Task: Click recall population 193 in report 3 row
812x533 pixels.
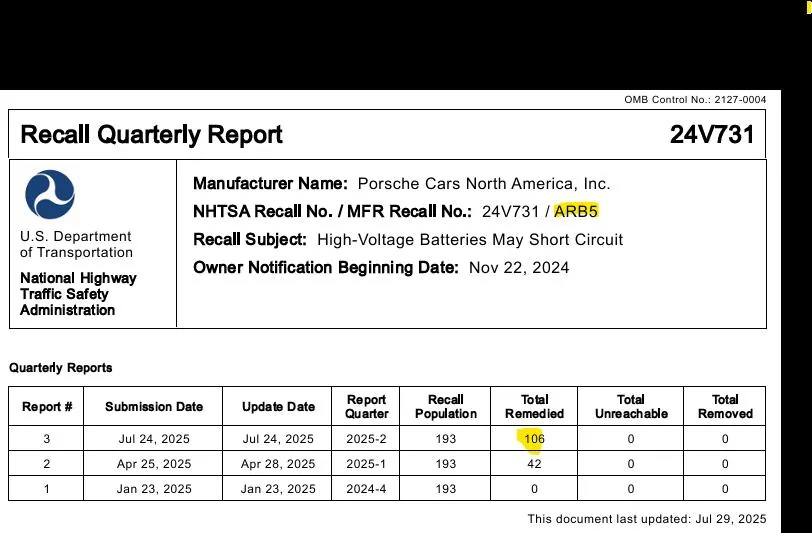Action: coord(446,439)
